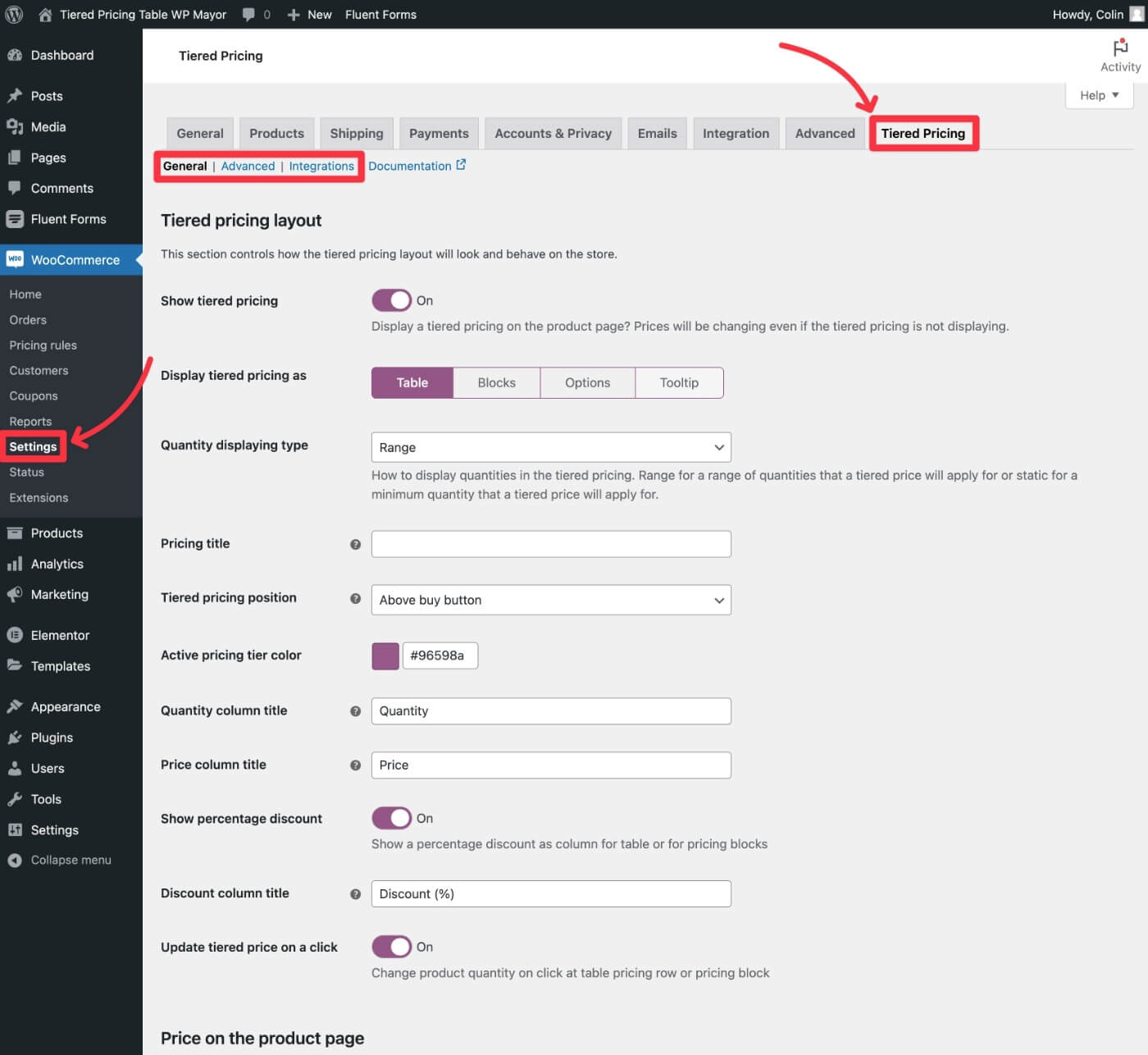Toggle the Show tiered pricing switch
Viewport: 1148px width, 1055px height.
coord(391,300)
